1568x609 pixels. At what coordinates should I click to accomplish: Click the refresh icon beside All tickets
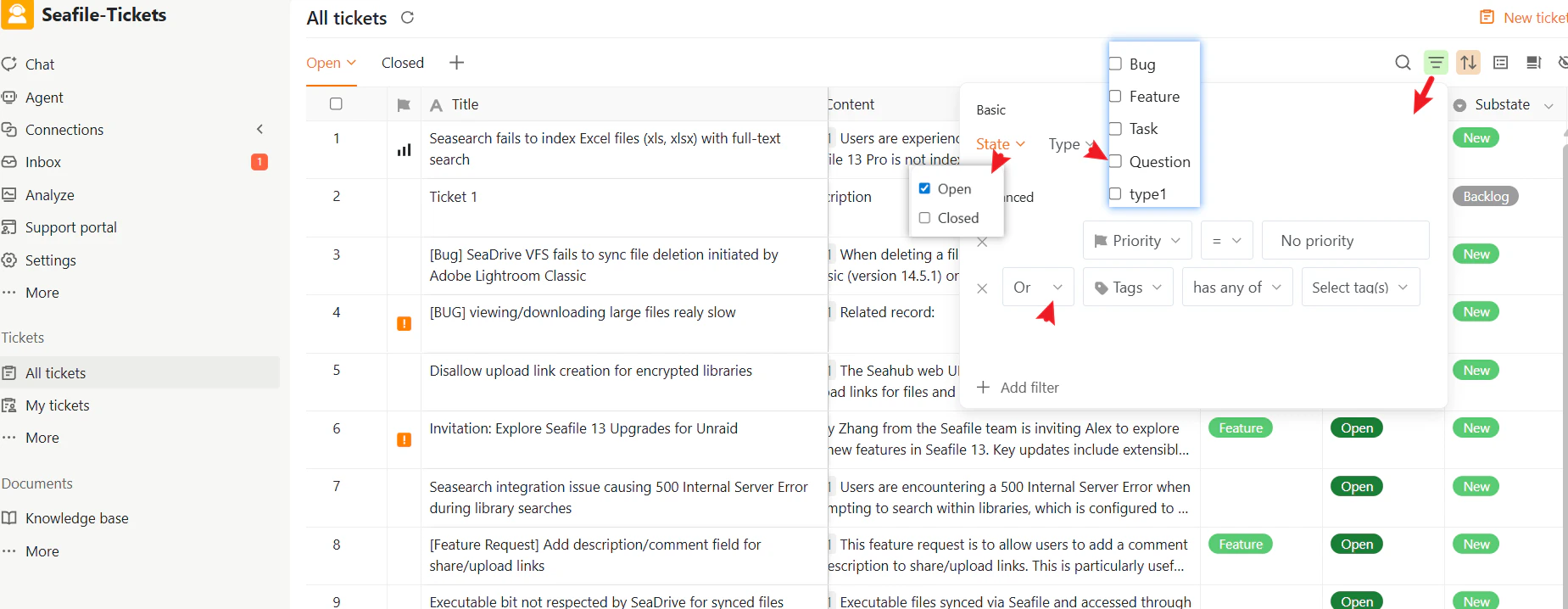tap(407, 17)
